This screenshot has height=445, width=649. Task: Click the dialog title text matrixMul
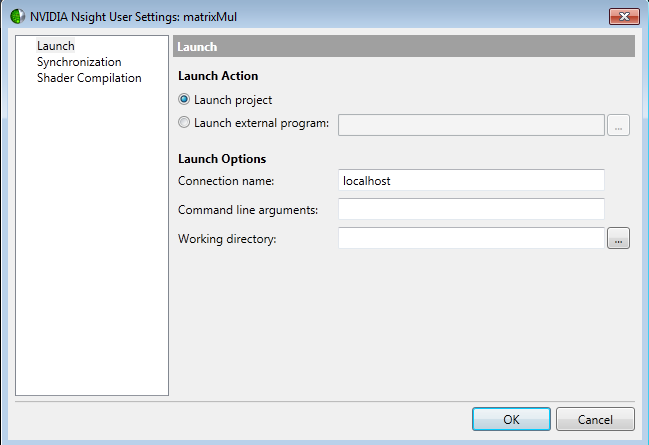(210, 16)
